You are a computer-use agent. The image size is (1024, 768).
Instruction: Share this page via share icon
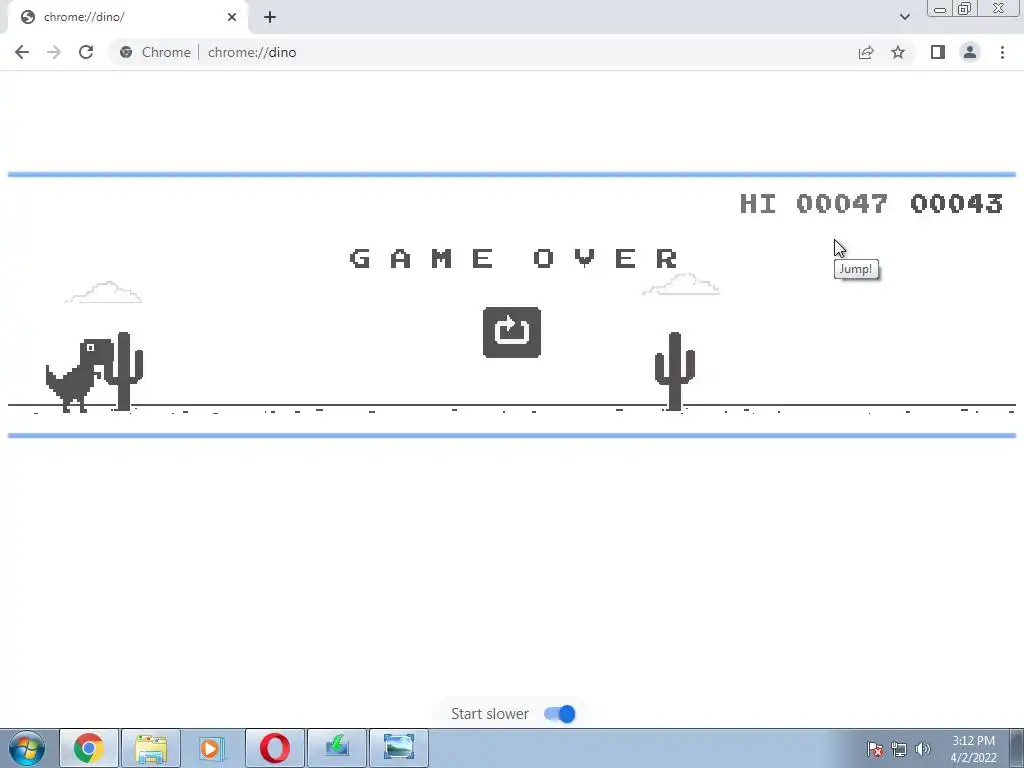click(866, 52)
